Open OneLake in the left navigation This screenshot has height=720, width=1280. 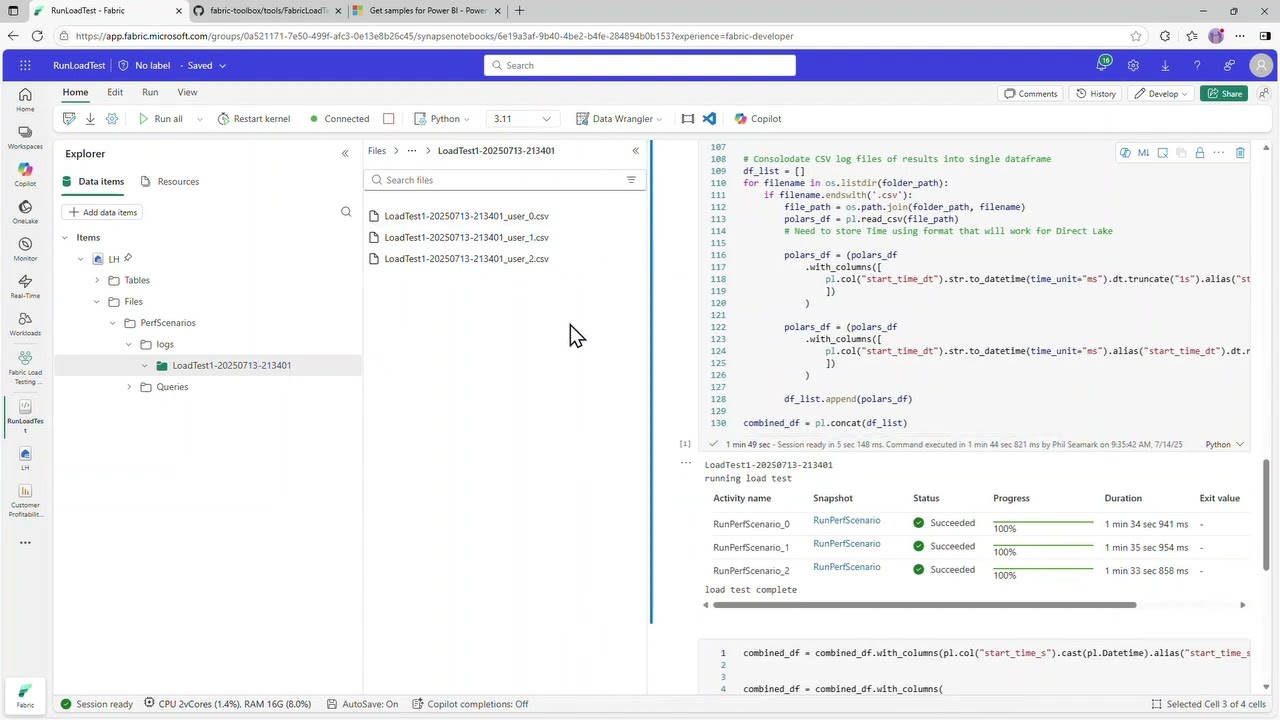point(25,212)
